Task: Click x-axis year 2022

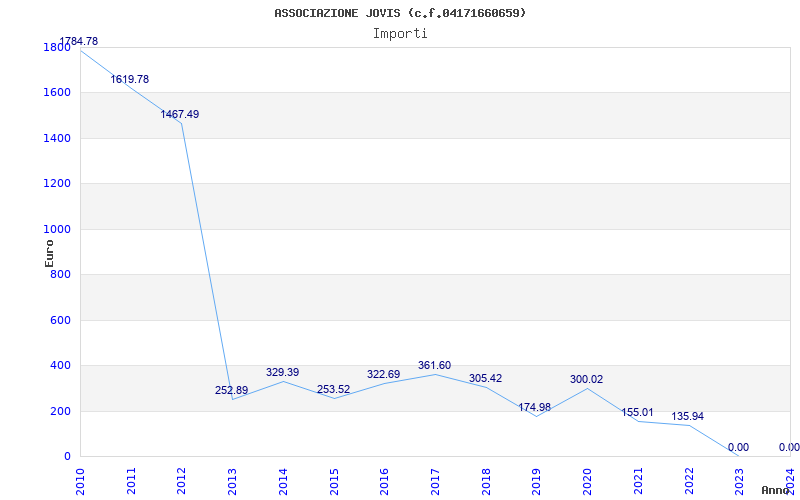Action: (689, 481)
